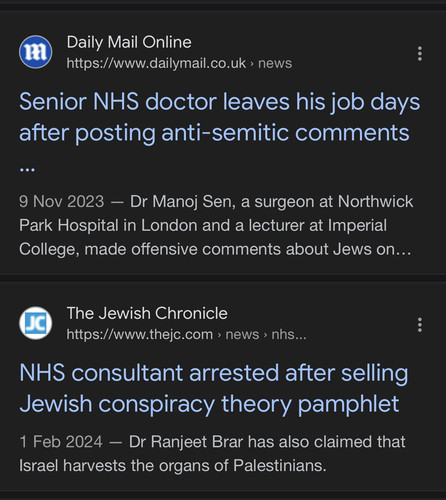Screen dimensions: 446x500
Task: Click the thejc.com URL breadcrumb
Action: click(139, 334)
